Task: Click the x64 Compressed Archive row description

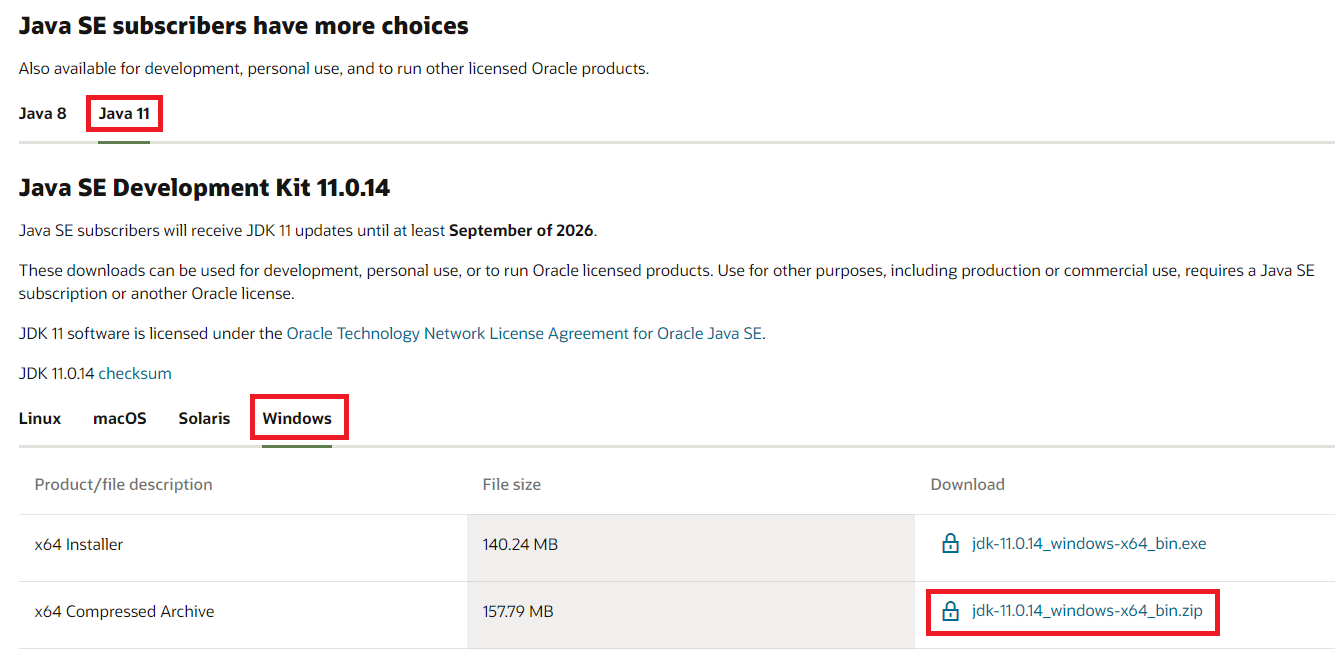Action: pos(124,611)
